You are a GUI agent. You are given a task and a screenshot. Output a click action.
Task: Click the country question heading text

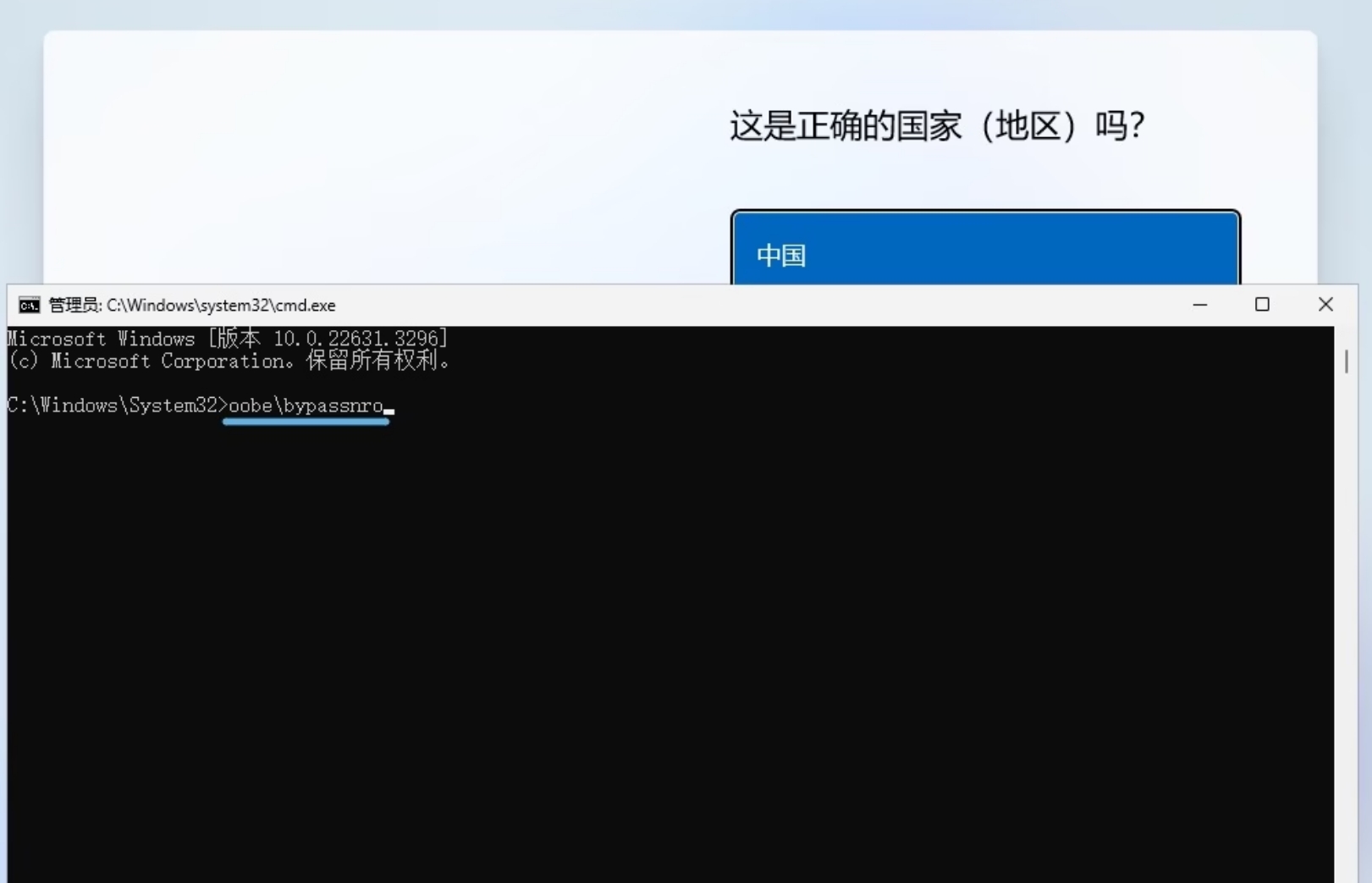tap(938, 125)
